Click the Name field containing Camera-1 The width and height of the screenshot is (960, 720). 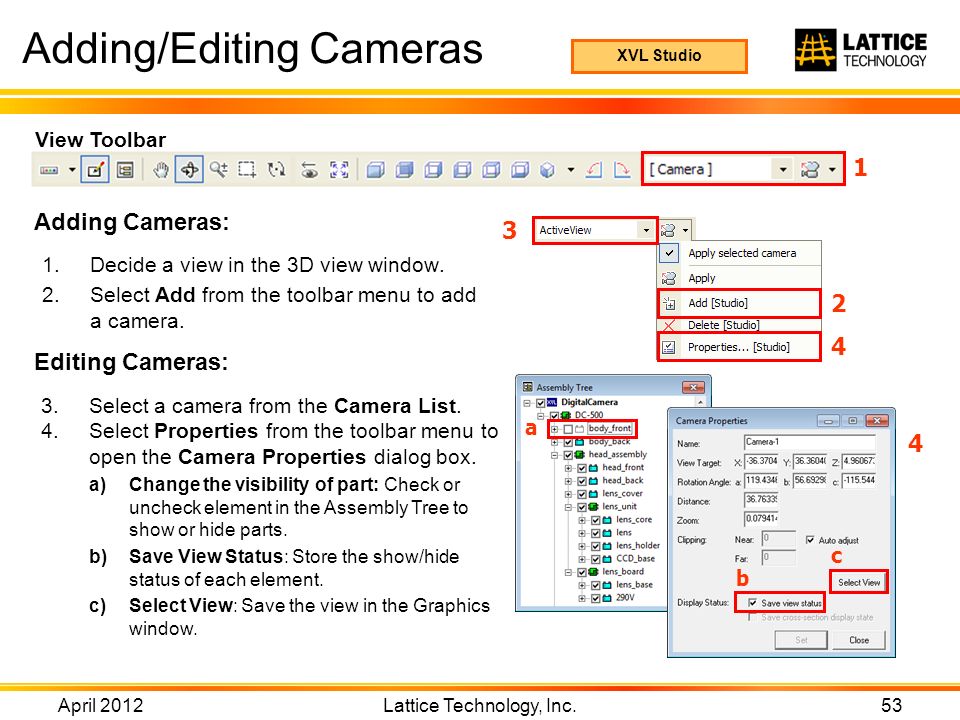[x=809, y=442]
